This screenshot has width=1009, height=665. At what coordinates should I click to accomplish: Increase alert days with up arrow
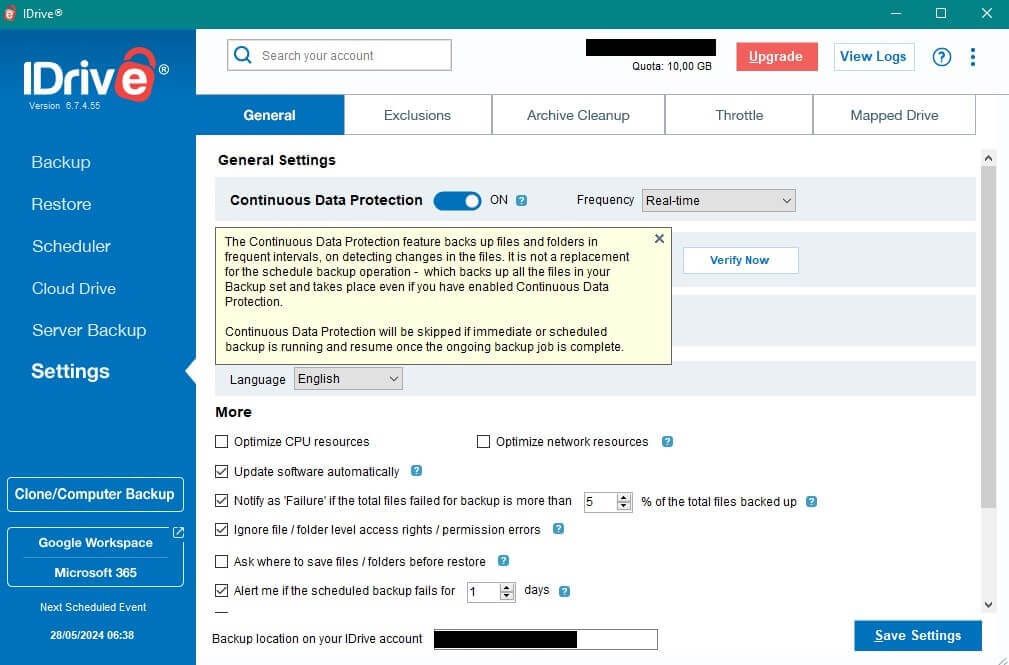tap(507, 587)
